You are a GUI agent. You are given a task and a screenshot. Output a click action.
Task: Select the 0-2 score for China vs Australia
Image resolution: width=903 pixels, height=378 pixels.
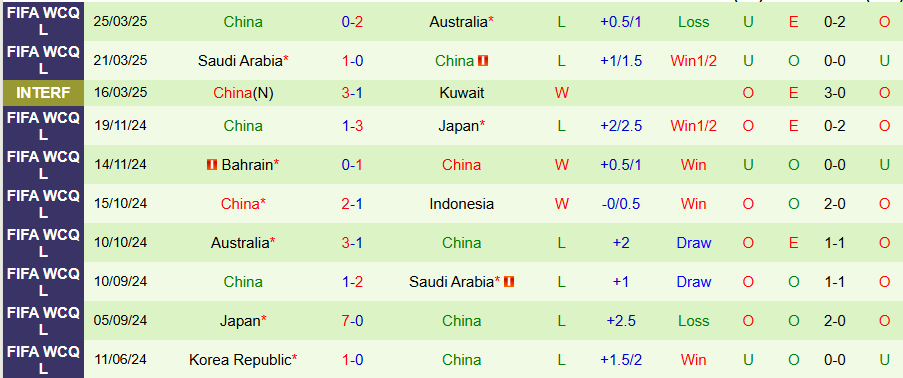(352, 22)
